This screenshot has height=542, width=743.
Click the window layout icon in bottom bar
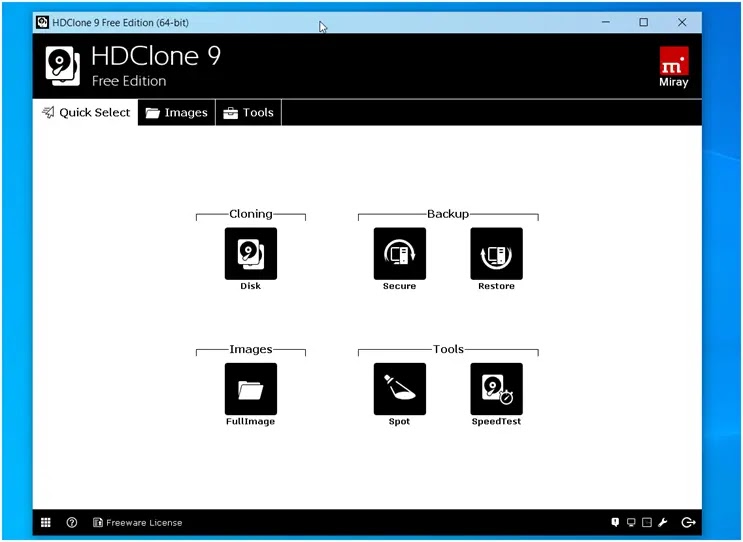[647, 522]
